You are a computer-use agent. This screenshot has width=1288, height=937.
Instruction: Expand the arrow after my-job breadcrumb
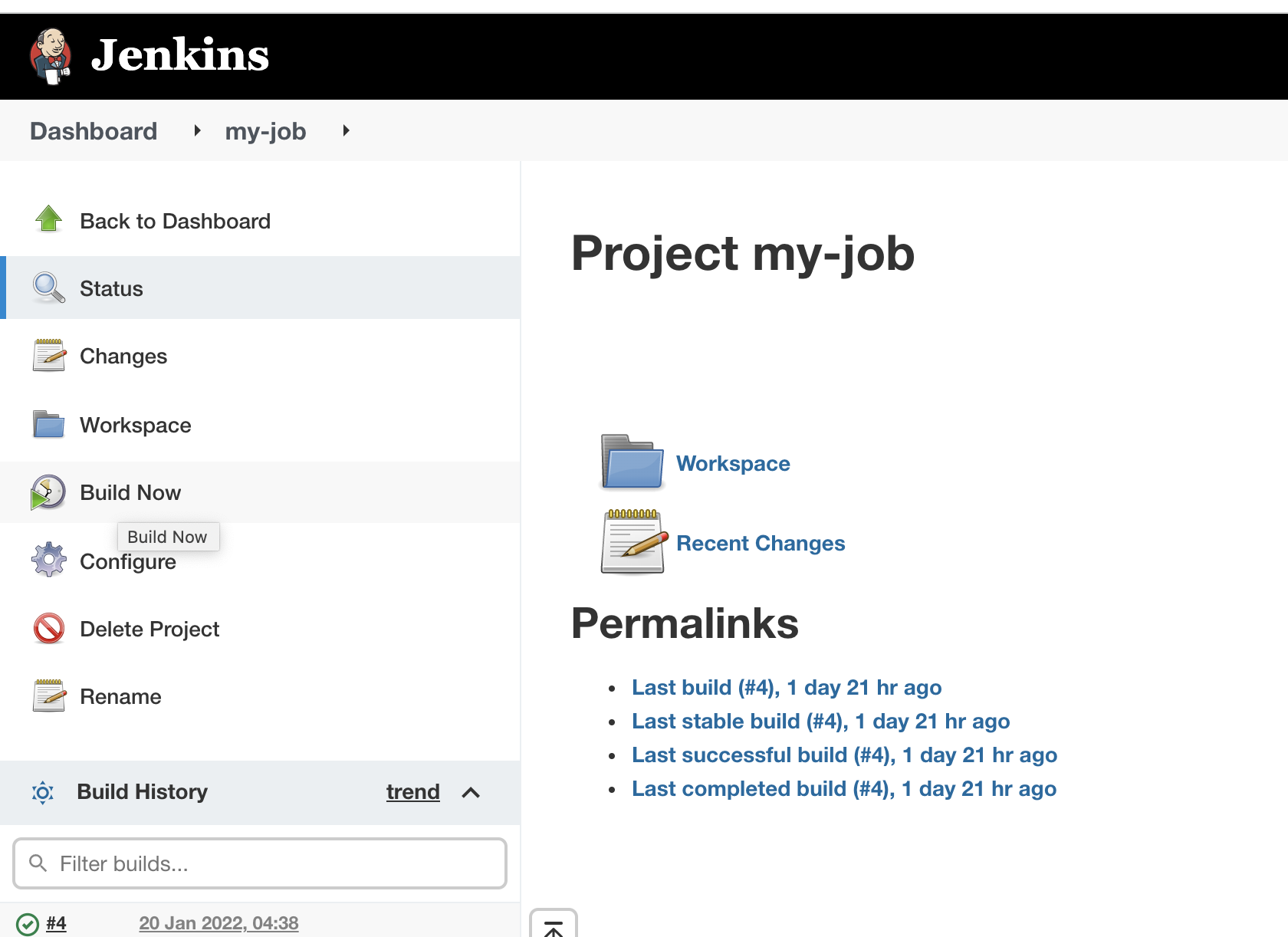coord(346,130)
